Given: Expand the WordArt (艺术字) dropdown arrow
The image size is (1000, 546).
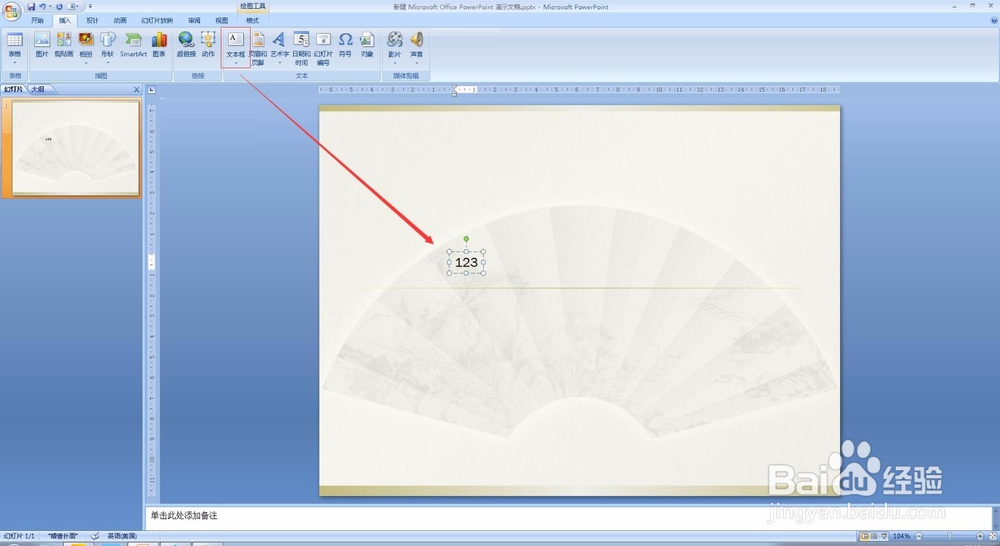Looking at the screenshot, I should [x=279, y=63].
